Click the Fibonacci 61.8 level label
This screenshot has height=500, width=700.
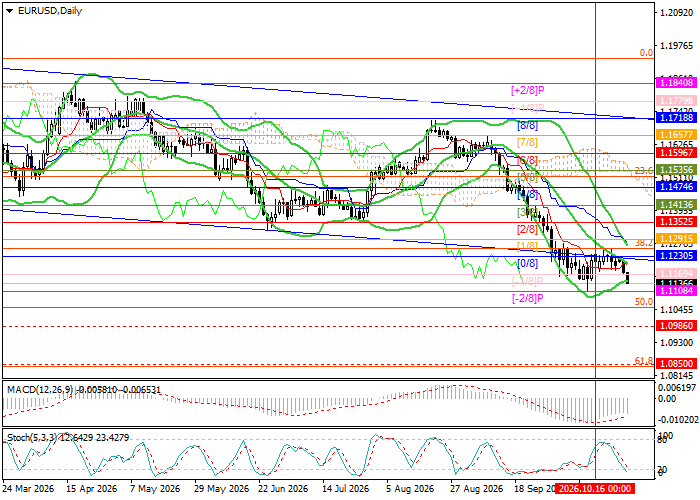click(644, 360)
